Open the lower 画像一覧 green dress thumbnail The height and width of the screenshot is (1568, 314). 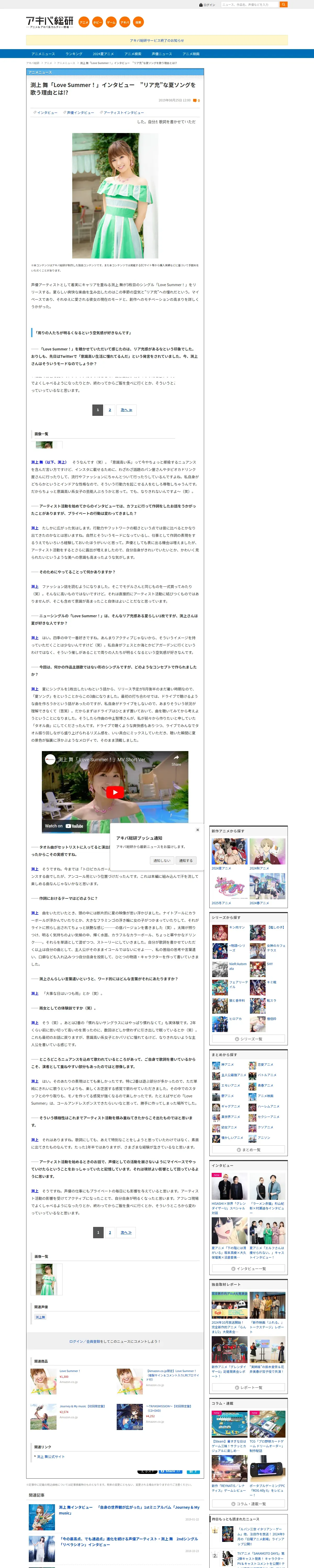[x=47, y=1279]
